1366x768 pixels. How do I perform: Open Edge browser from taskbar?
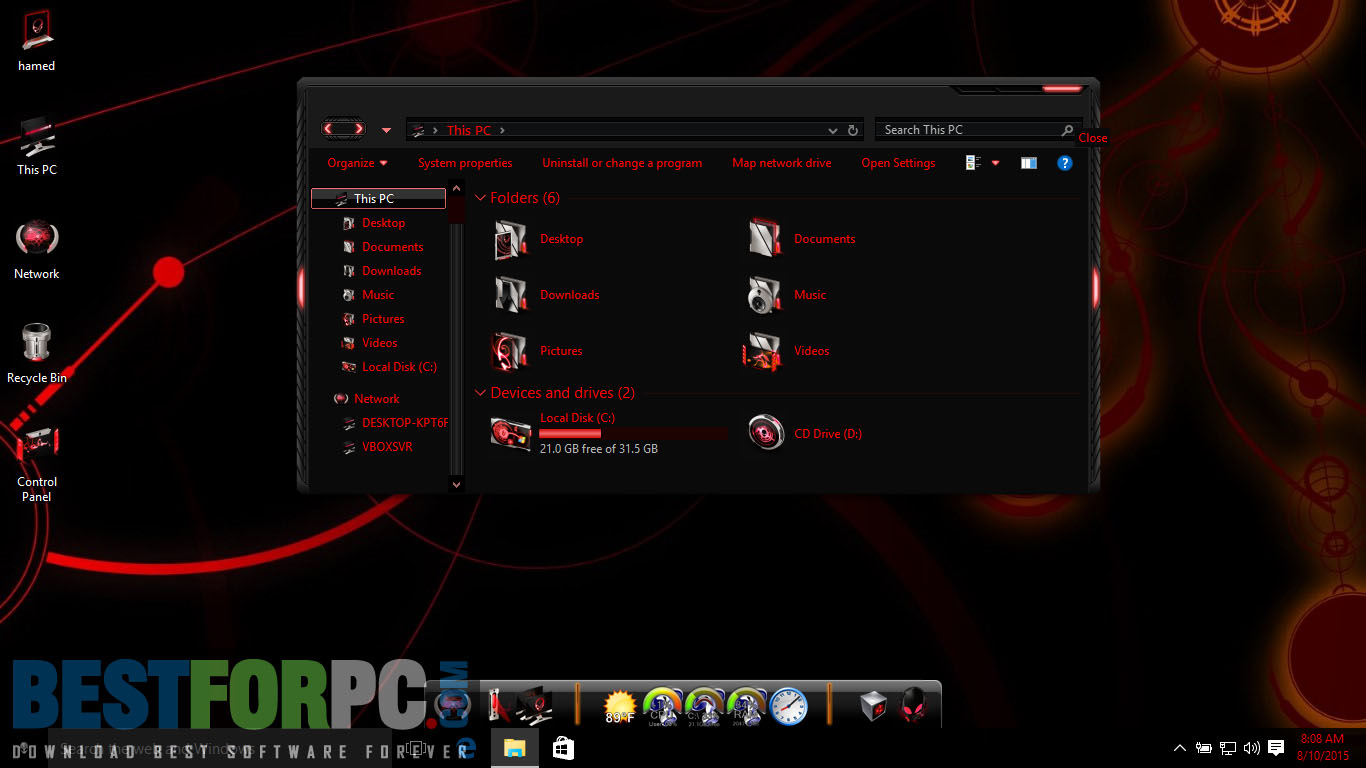tap(465, 748)
